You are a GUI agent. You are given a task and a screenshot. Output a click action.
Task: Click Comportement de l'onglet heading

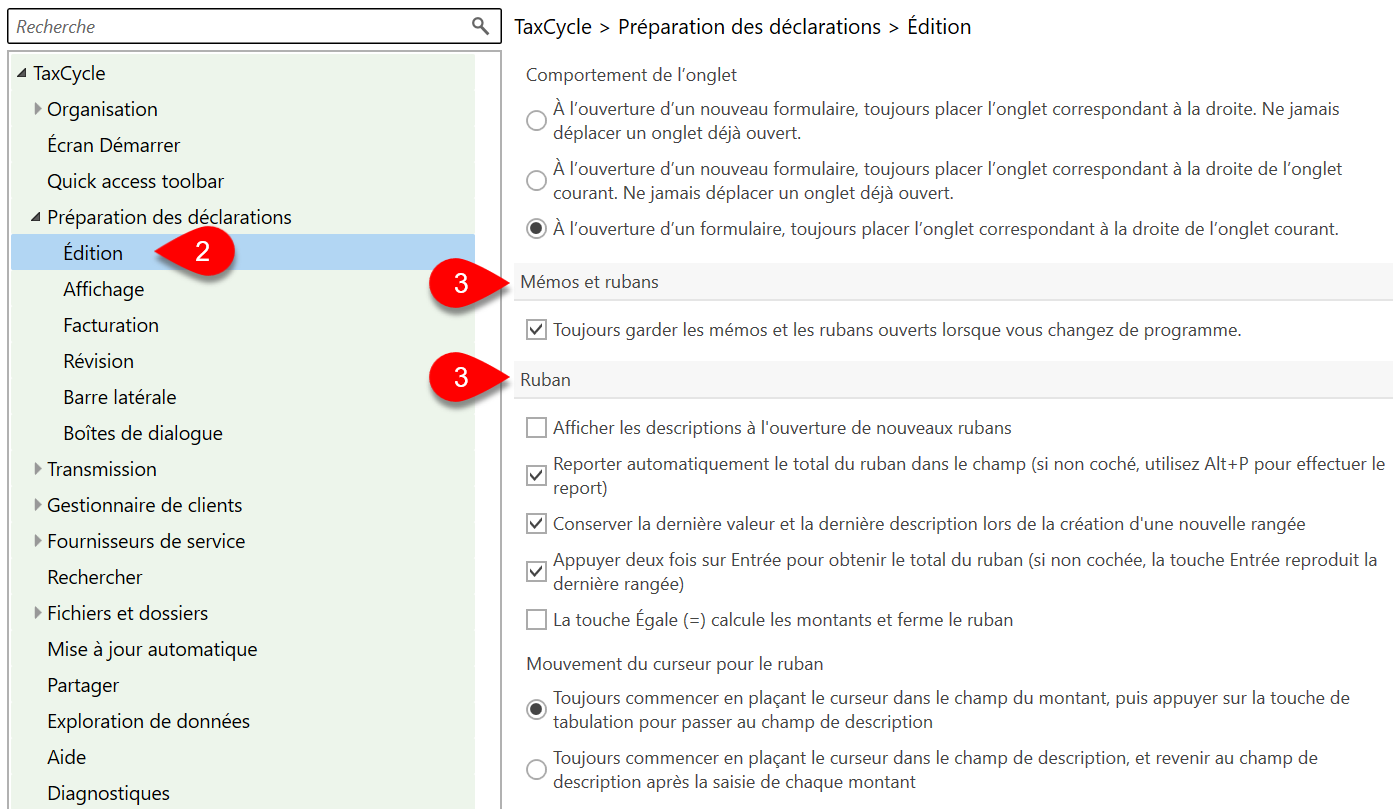pyautogui.click(x=631, y=75)
